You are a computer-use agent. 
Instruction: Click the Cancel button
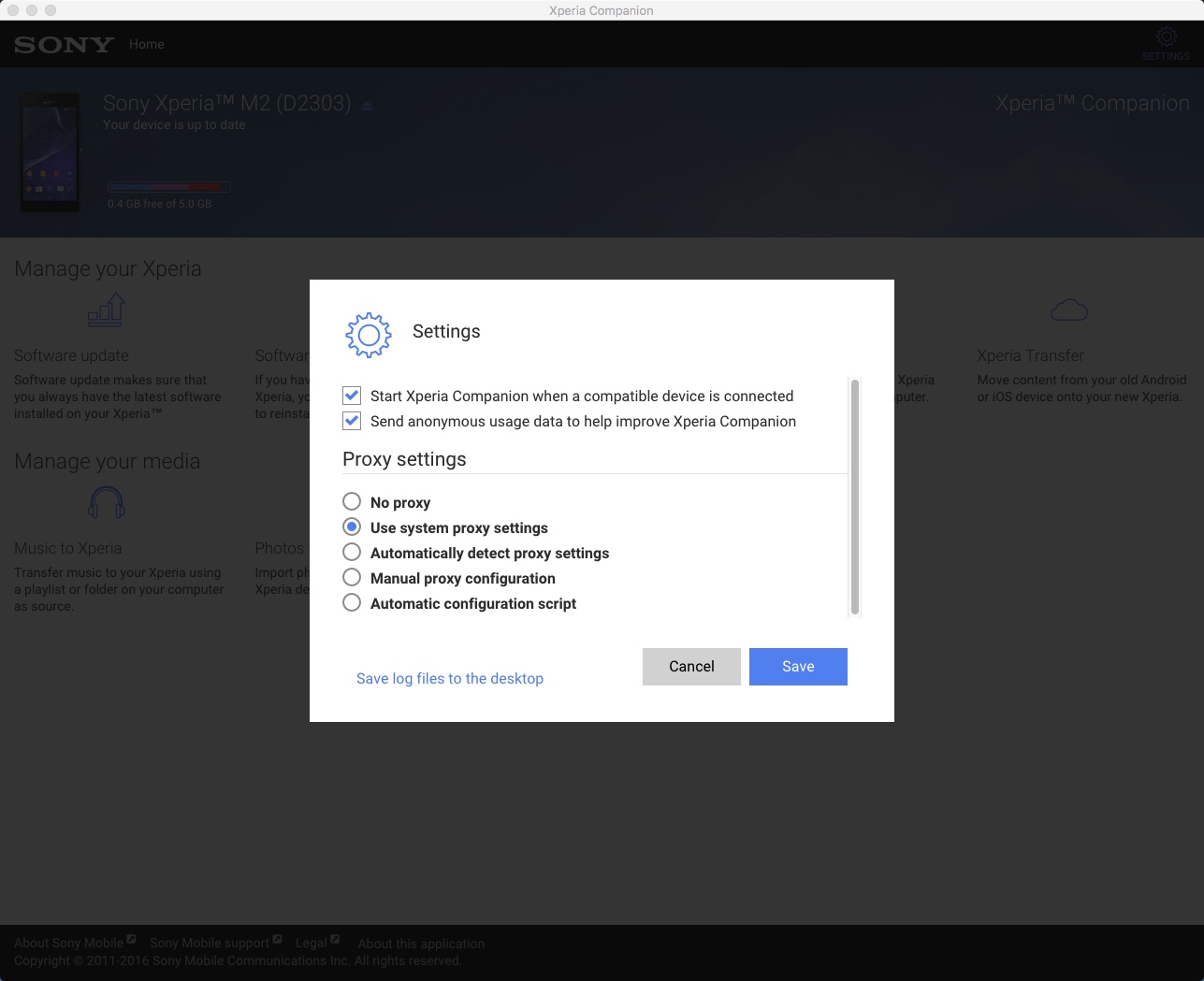(x=691, y=667)
